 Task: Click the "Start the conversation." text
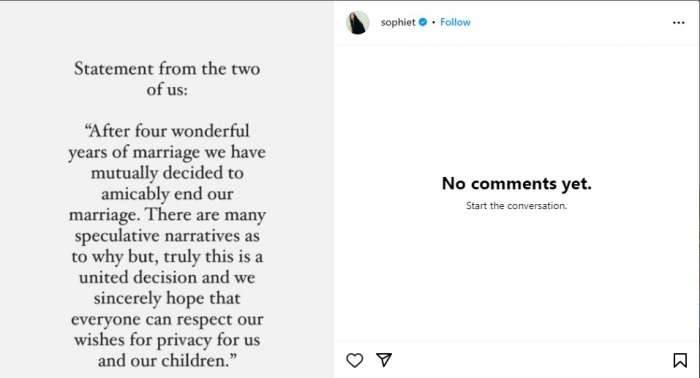[x=517, y=206]
